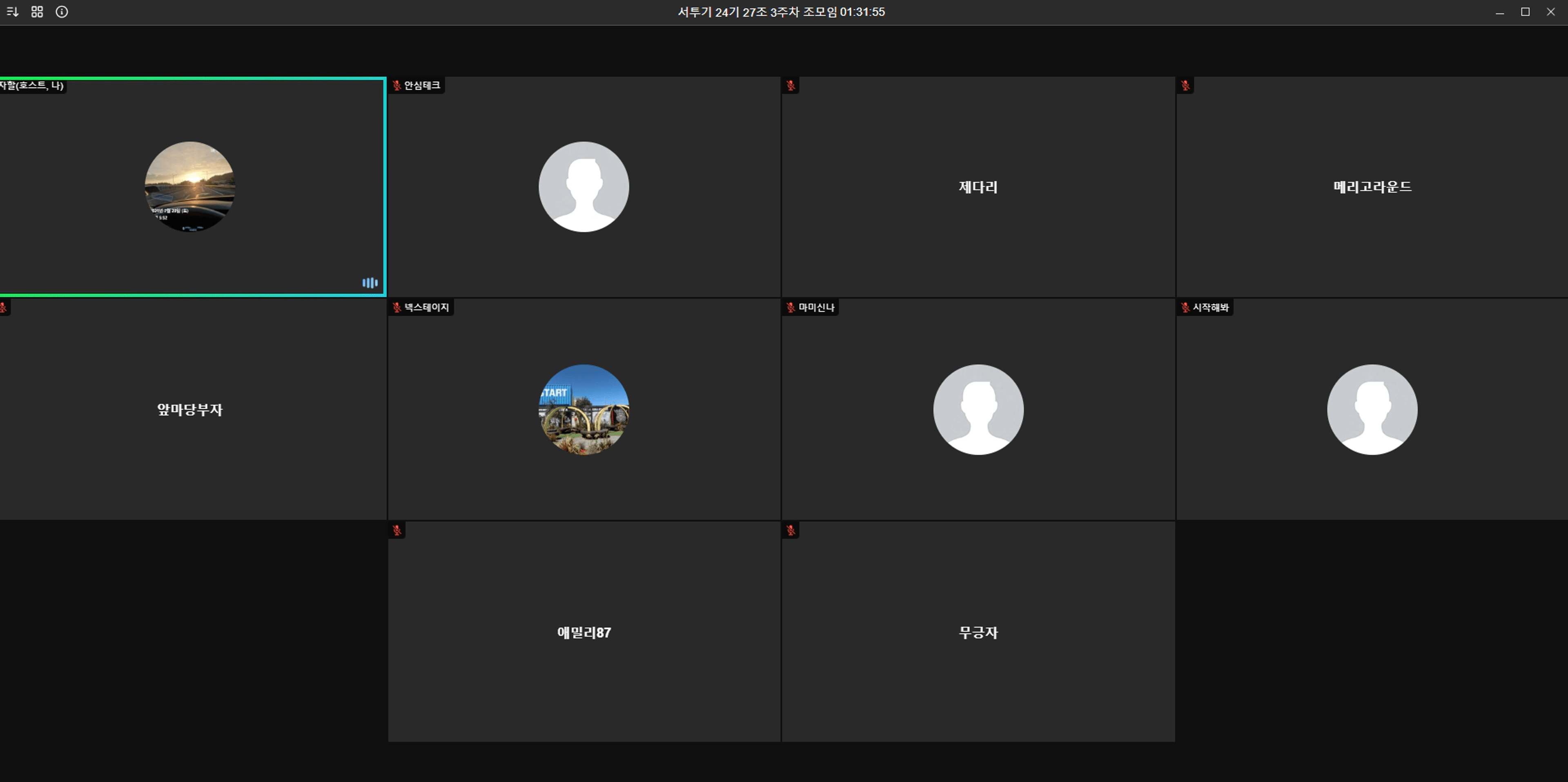
Task: Select 넥스테이지's START profile picture
Action: coord(584,410)
